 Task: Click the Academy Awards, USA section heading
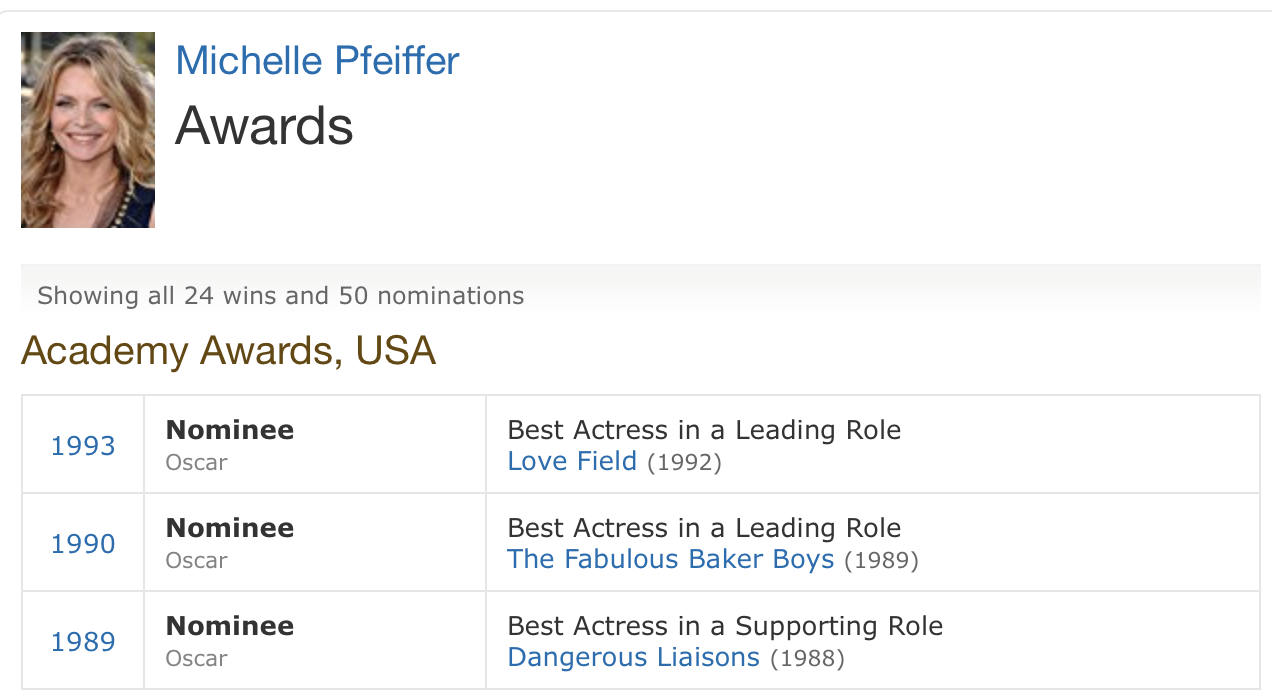click(x=228, y=351)
